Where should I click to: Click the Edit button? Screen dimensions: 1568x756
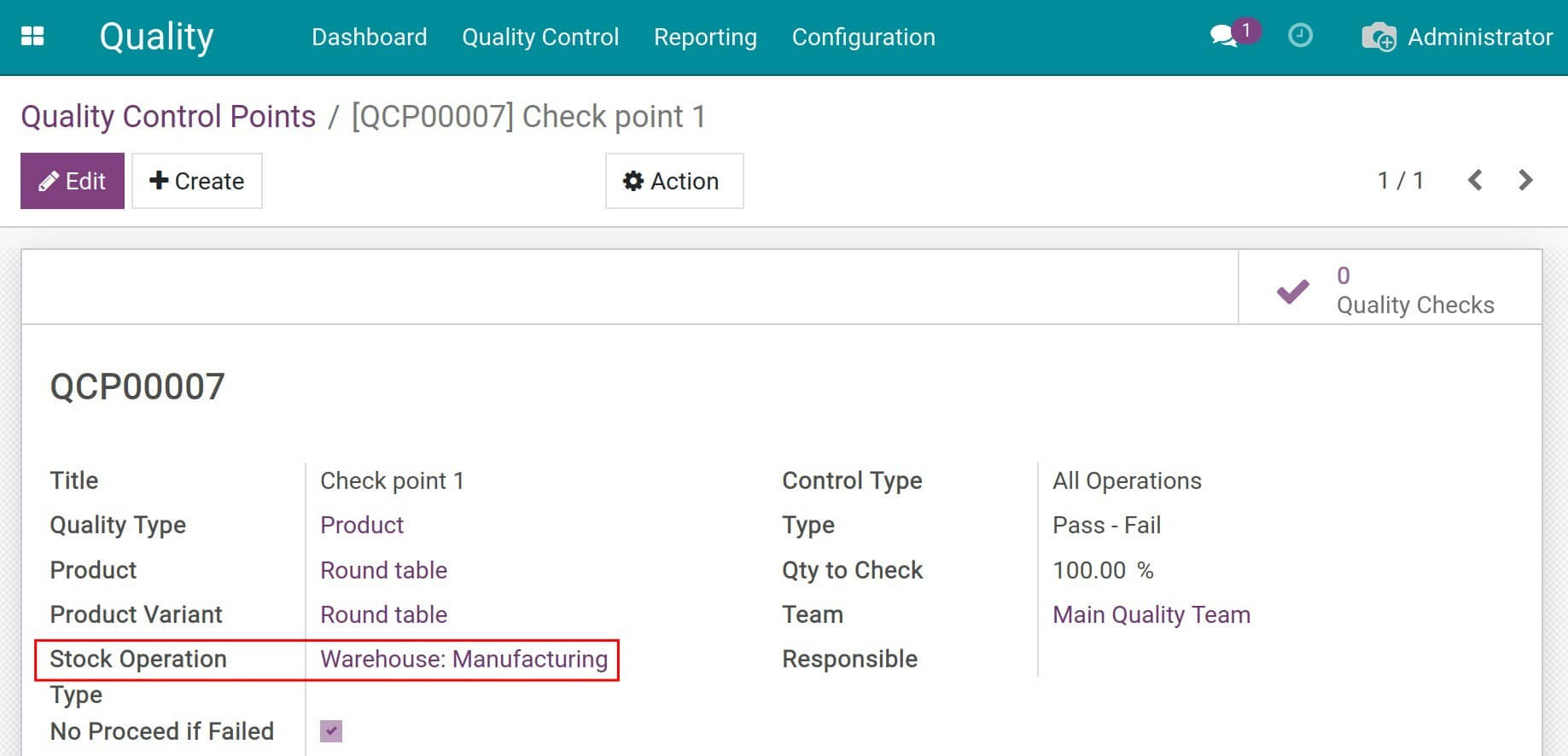coord(73,181)
